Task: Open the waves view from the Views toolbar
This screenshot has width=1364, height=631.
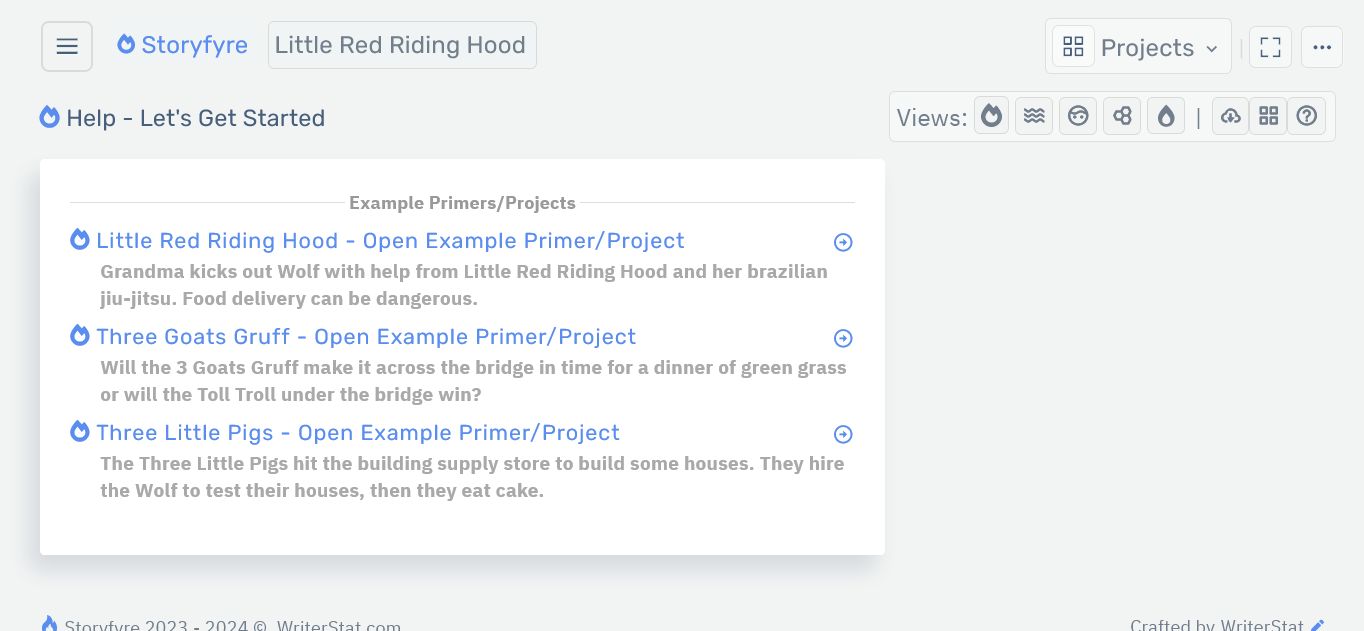Action: (x=1034, y=115)
